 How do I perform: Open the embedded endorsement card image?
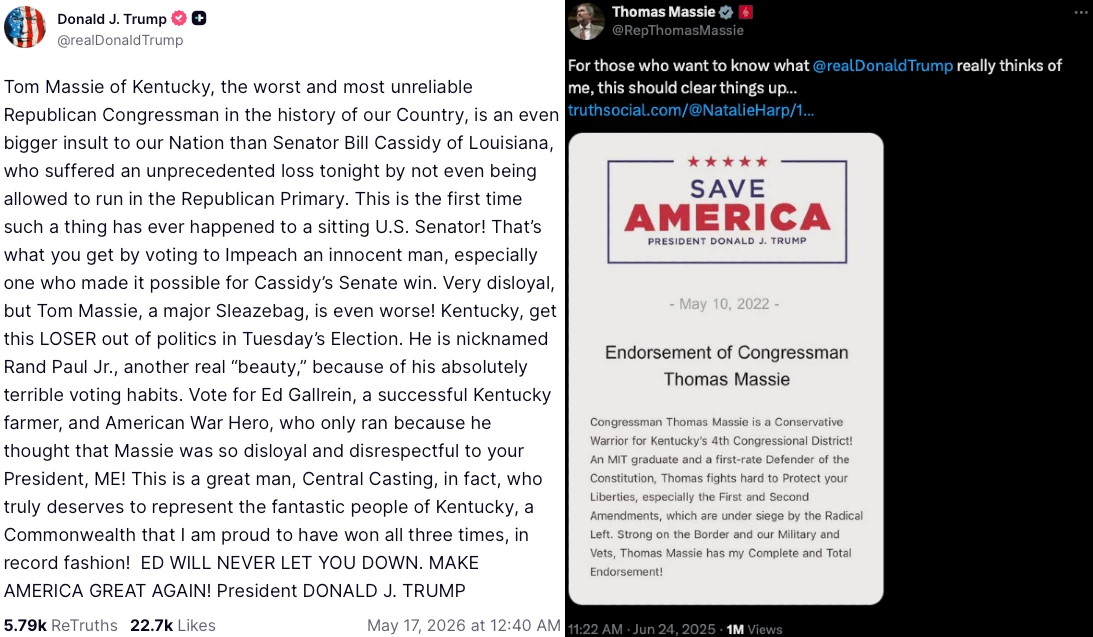(x=726, y=369)
